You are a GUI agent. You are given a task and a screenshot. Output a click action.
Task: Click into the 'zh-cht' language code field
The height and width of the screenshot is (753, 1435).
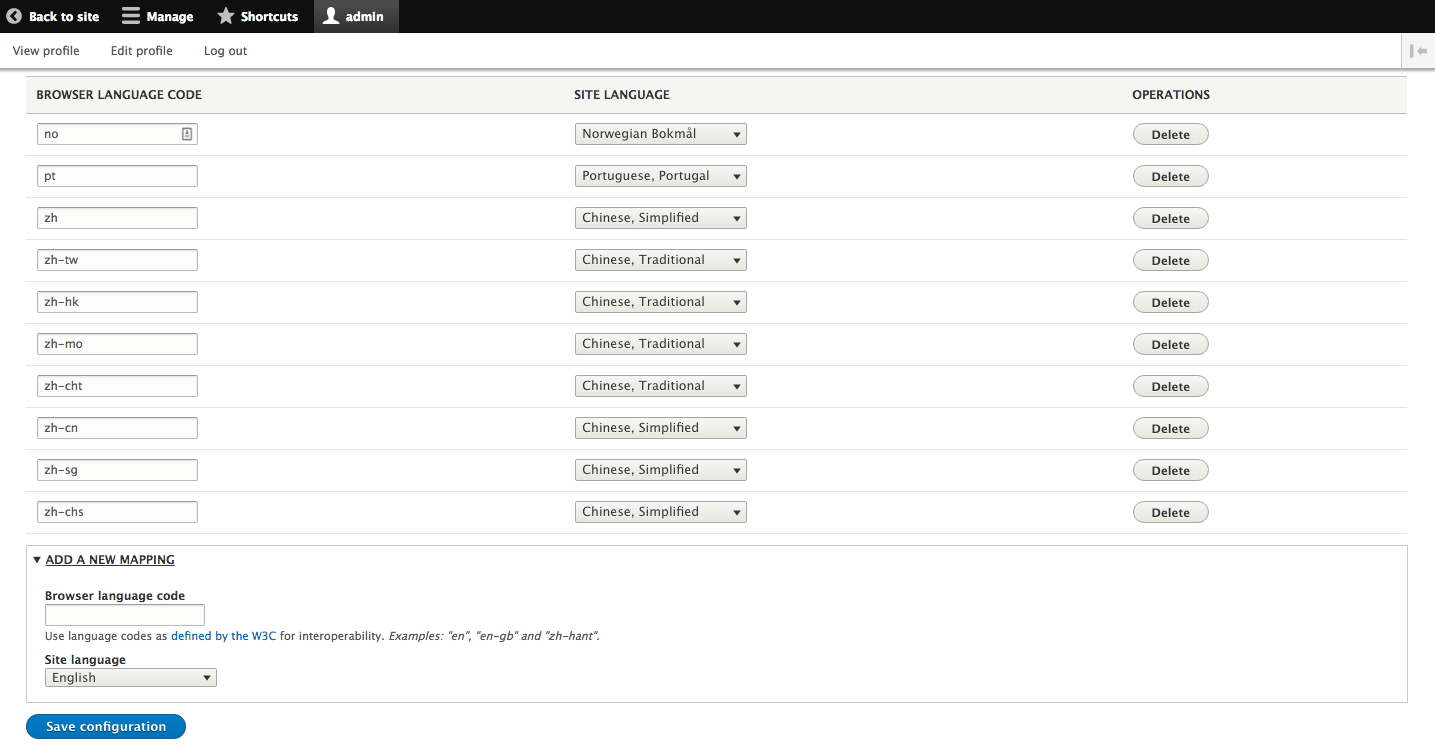tap(117, 386)
